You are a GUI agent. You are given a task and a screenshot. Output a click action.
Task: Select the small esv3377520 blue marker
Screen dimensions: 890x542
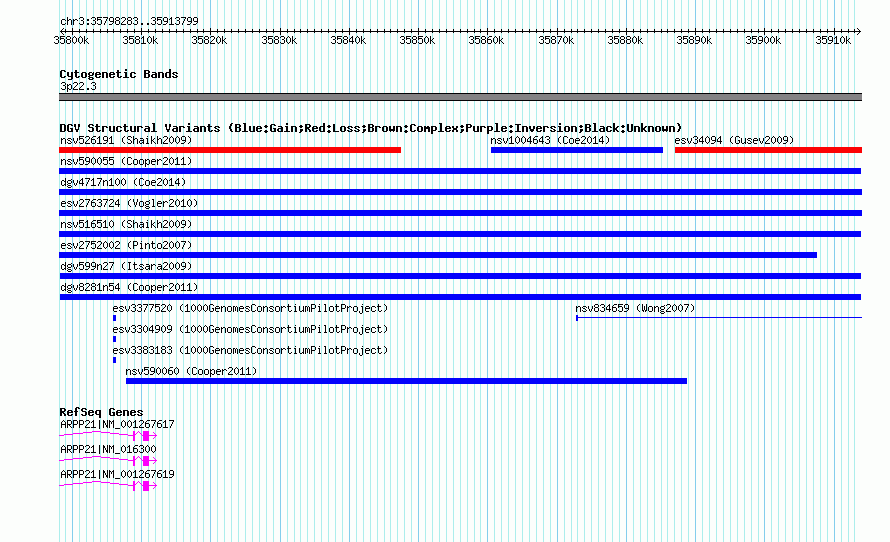point(114,318)
